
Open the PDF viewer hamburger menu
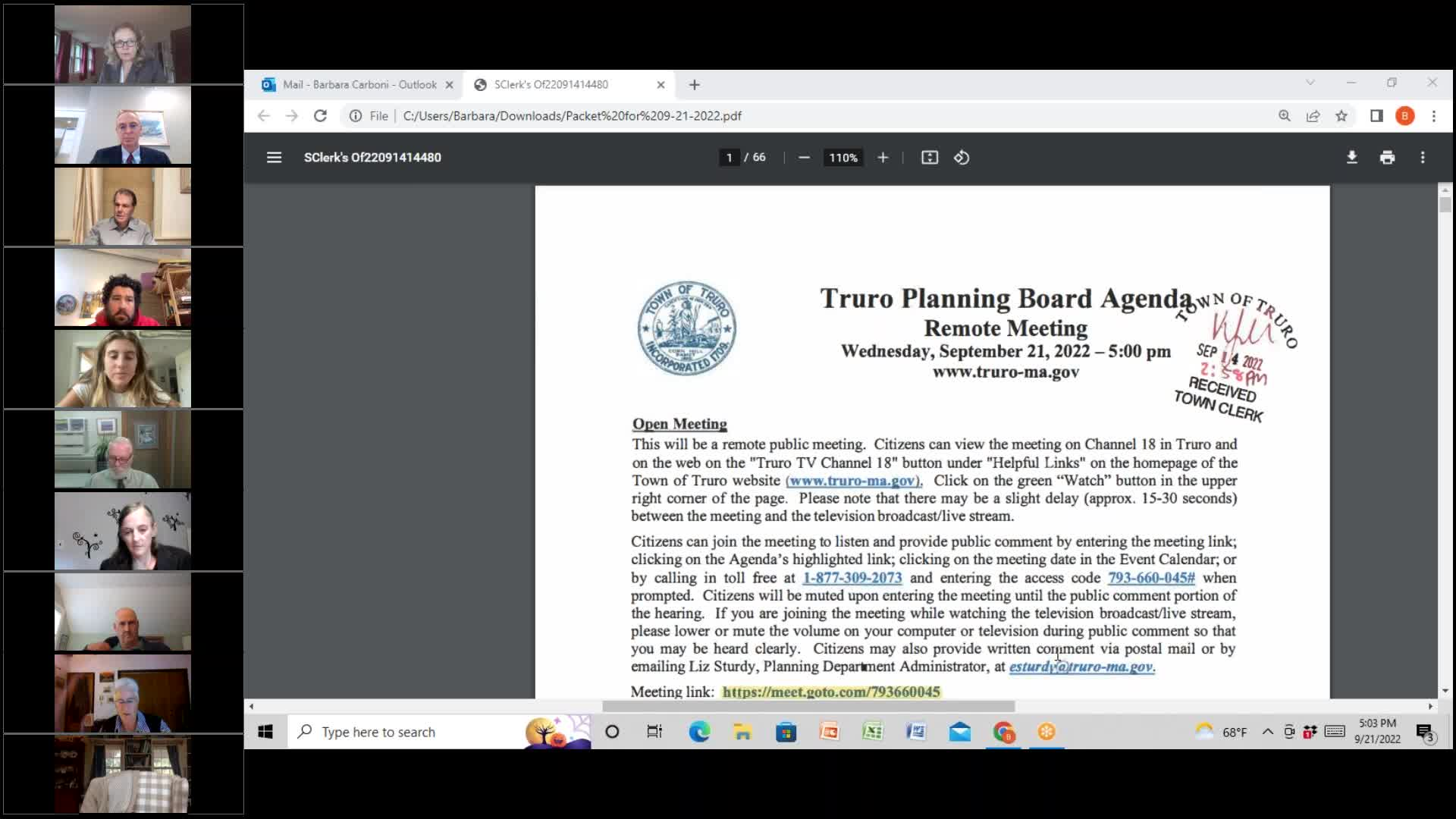(274, 157)
